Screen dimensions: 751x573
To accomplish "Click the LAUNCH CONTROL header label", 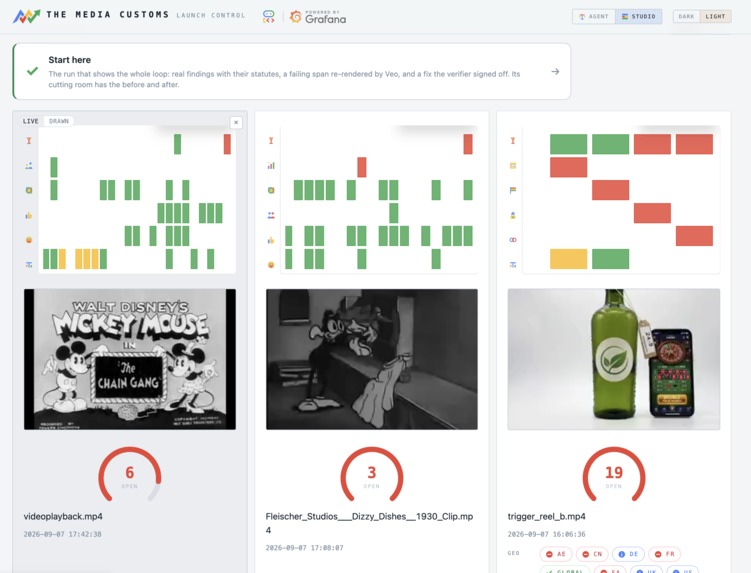I will pos(211,15).
